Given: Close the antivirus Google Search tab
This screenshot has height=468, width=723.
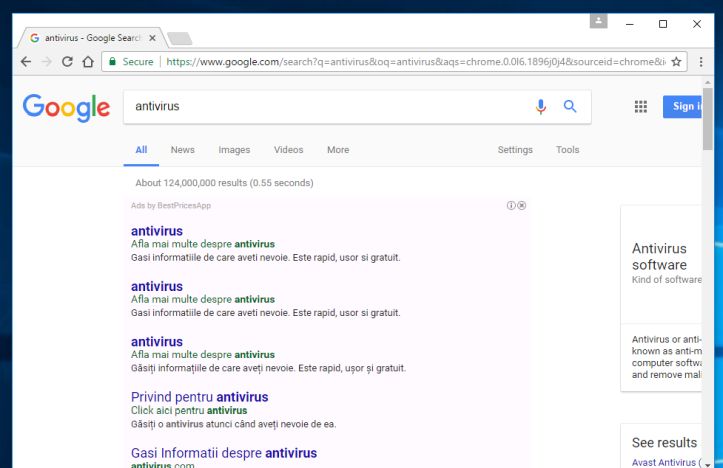Looking at the screenshot, I should [152, 38].
